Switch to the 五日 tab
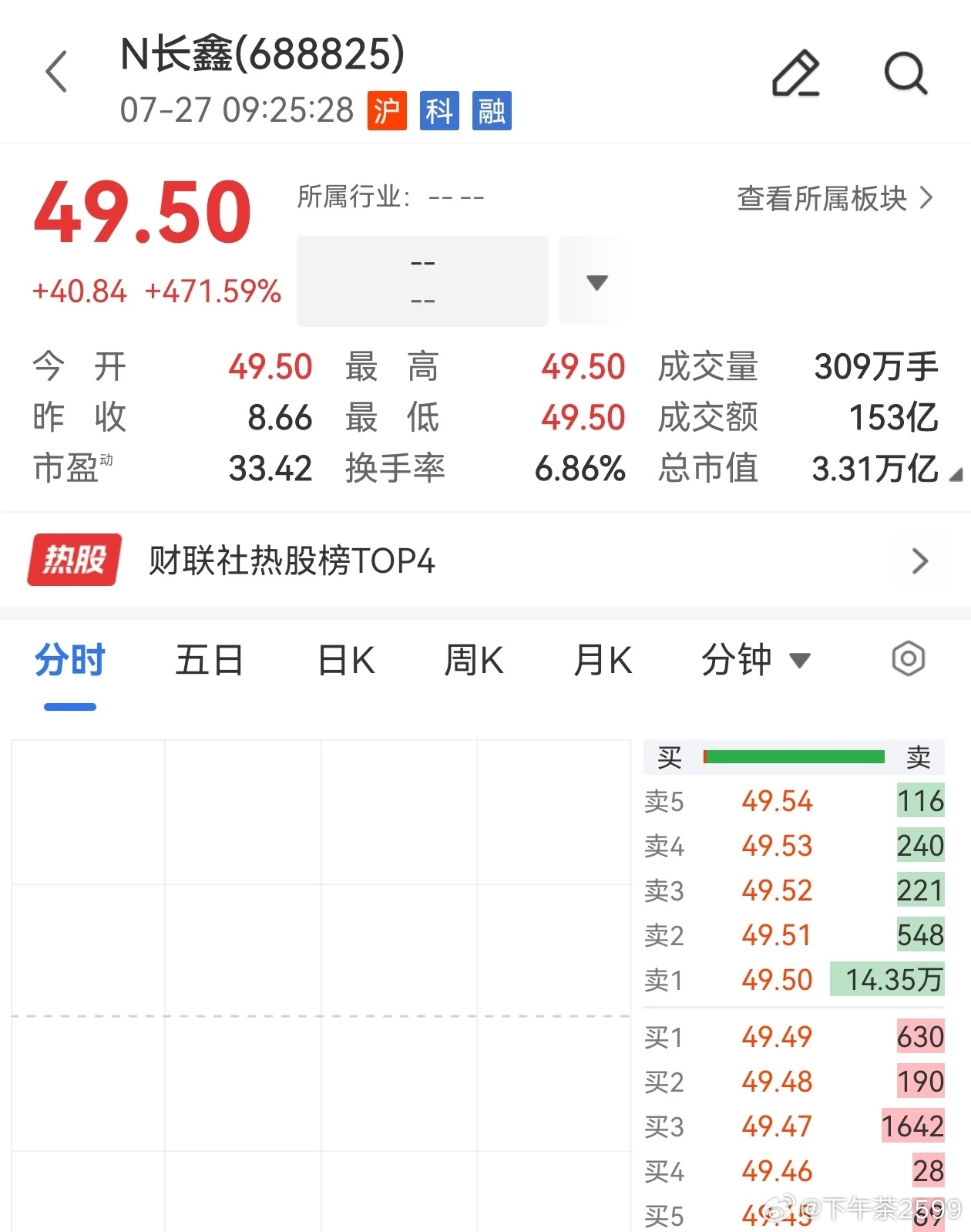 (x=210, y=661)
